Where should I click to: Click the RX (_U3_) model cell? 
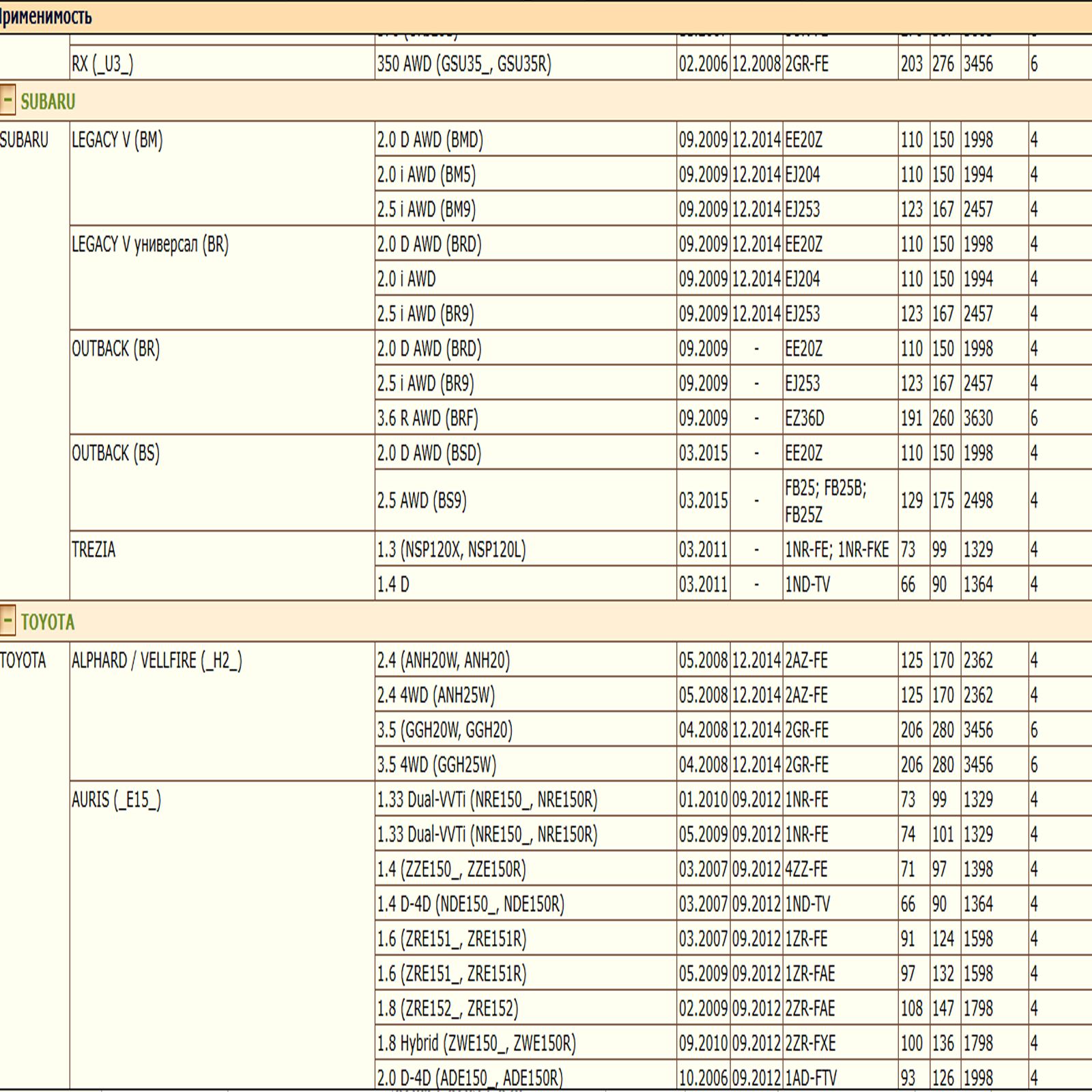click(102, 64)
